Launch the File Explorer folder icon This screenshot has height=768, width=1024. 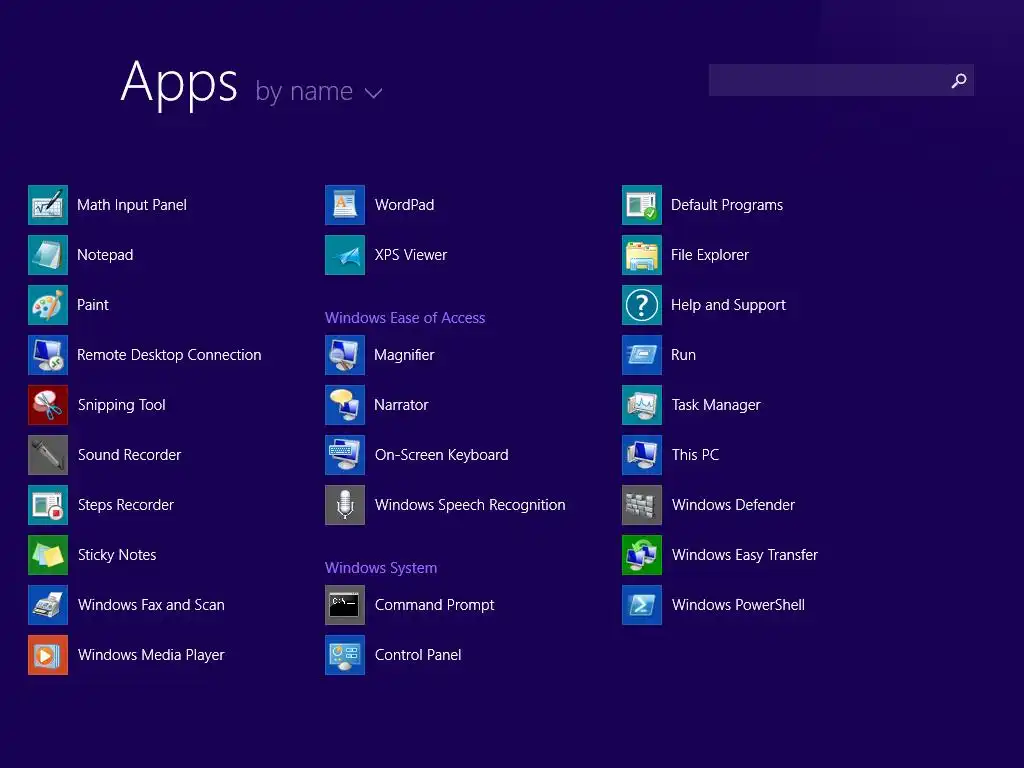(x=642, y=255)
